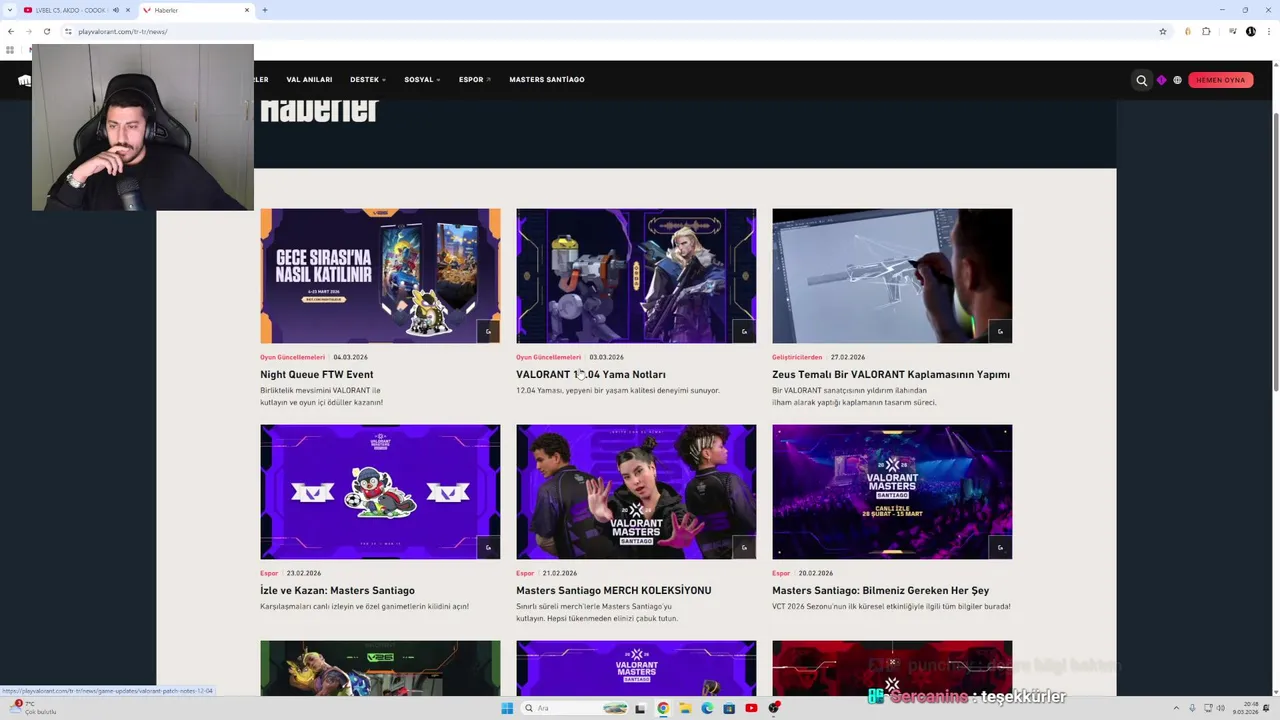Open the Chrome profile avatar
Screen dimensions: 1280x720
[x=1251, y=31]
